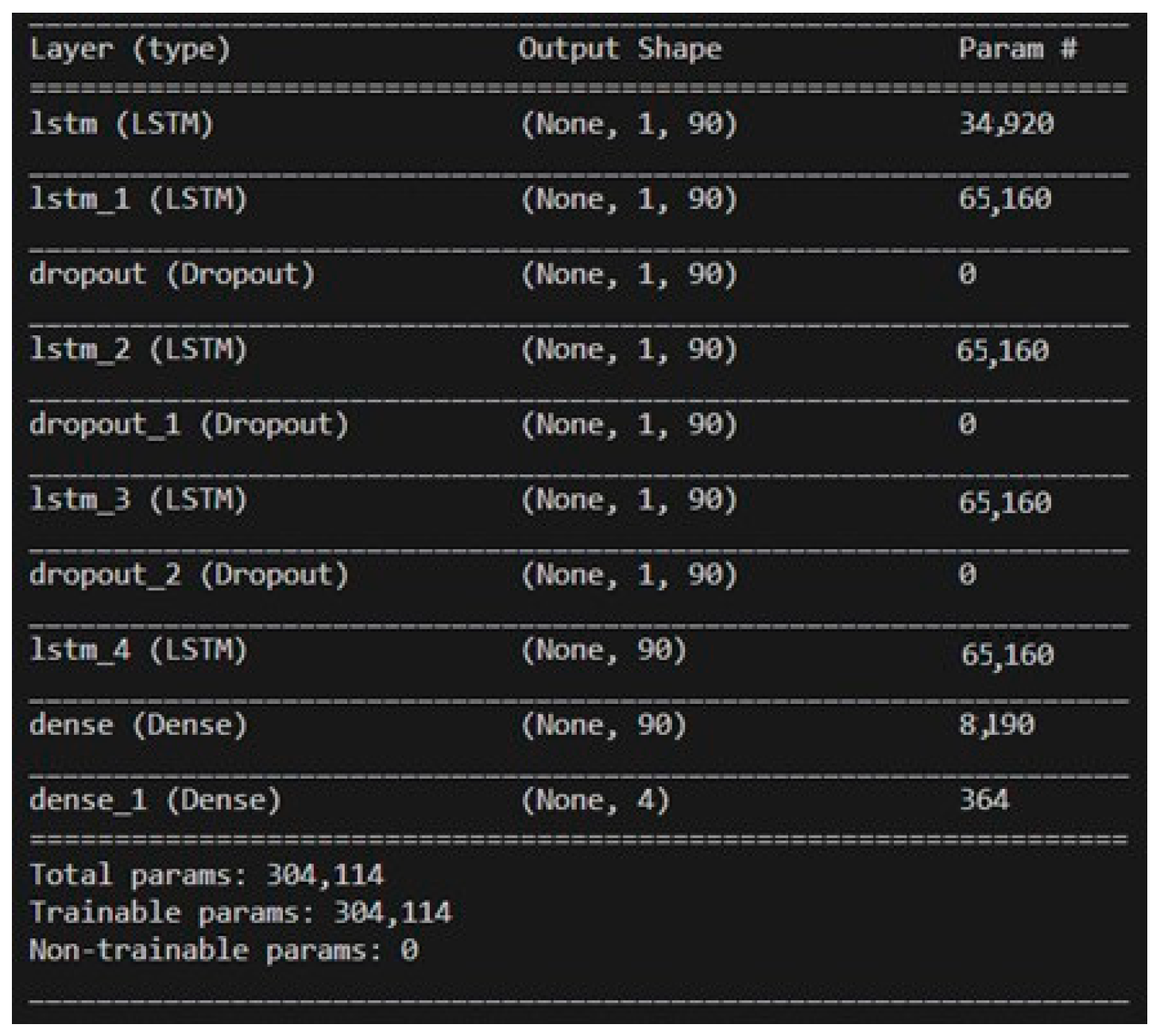Click the 'Output Shape' column header
Viewport: 1160px width, 1036px height.
[620, 48]
